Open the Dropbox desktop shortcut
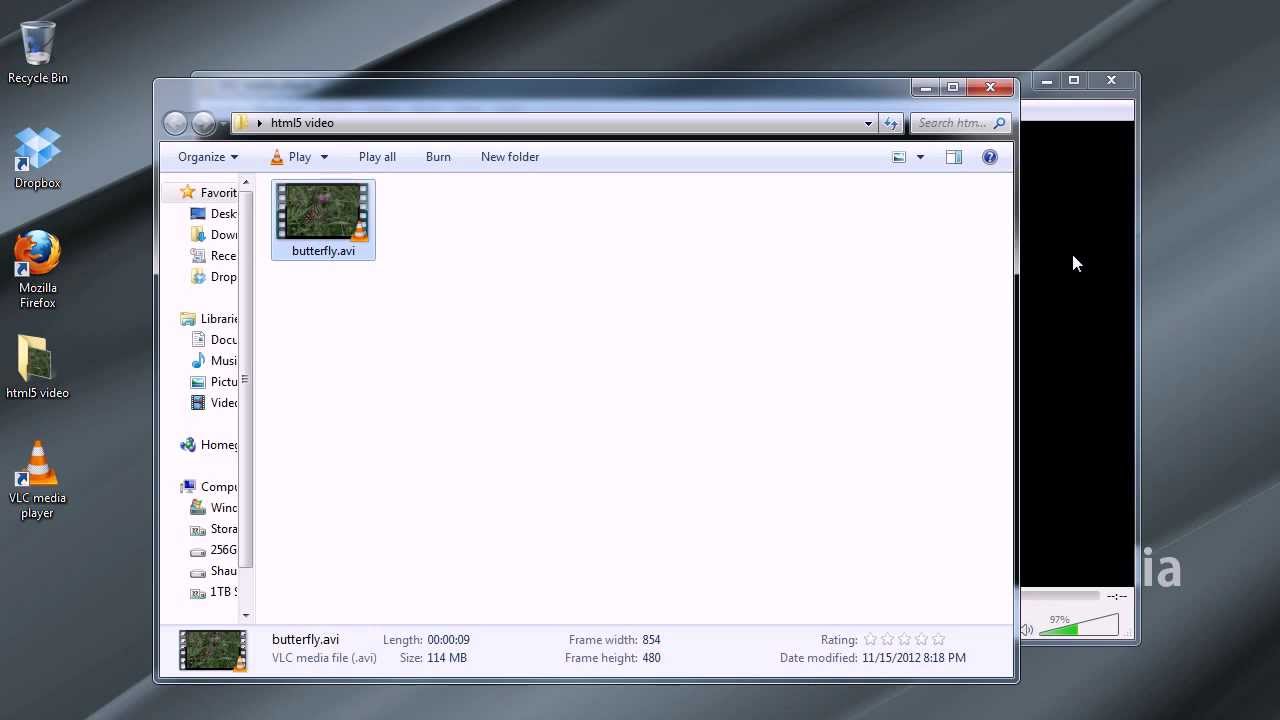Screen dimensions: 1280x720 pyautogui.click(x=38, y=158)
